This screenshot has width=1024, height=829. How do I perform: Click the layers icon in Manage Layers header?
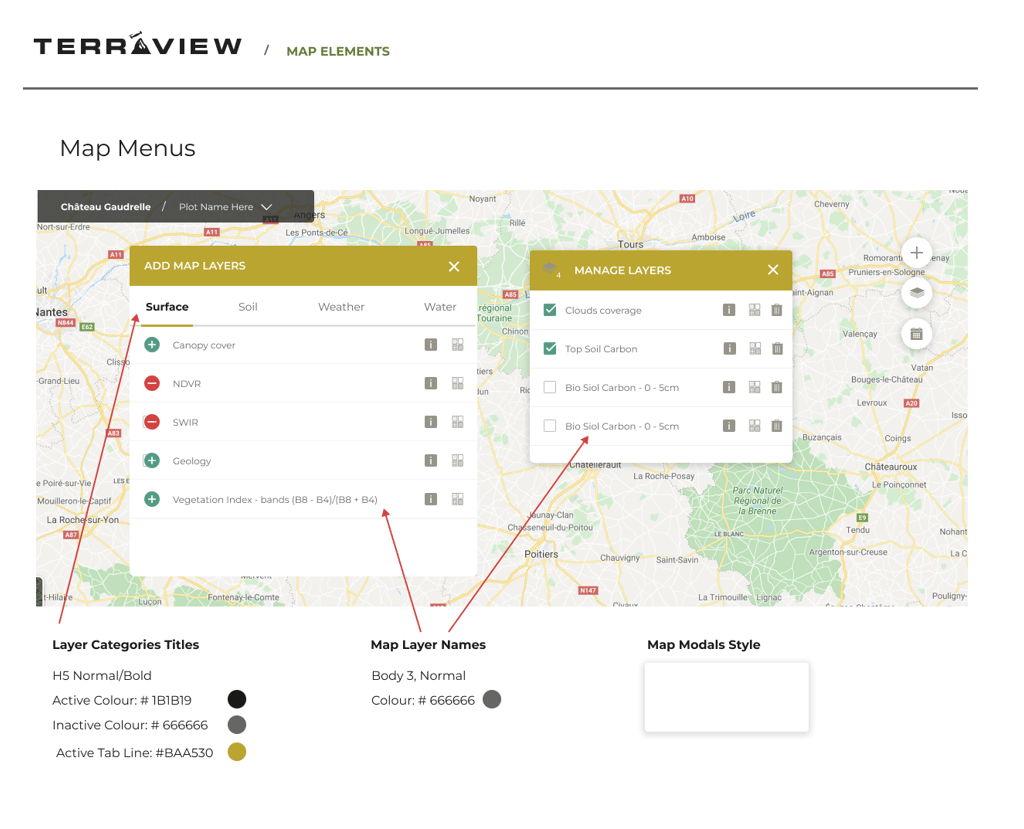(x=550, y=269)
